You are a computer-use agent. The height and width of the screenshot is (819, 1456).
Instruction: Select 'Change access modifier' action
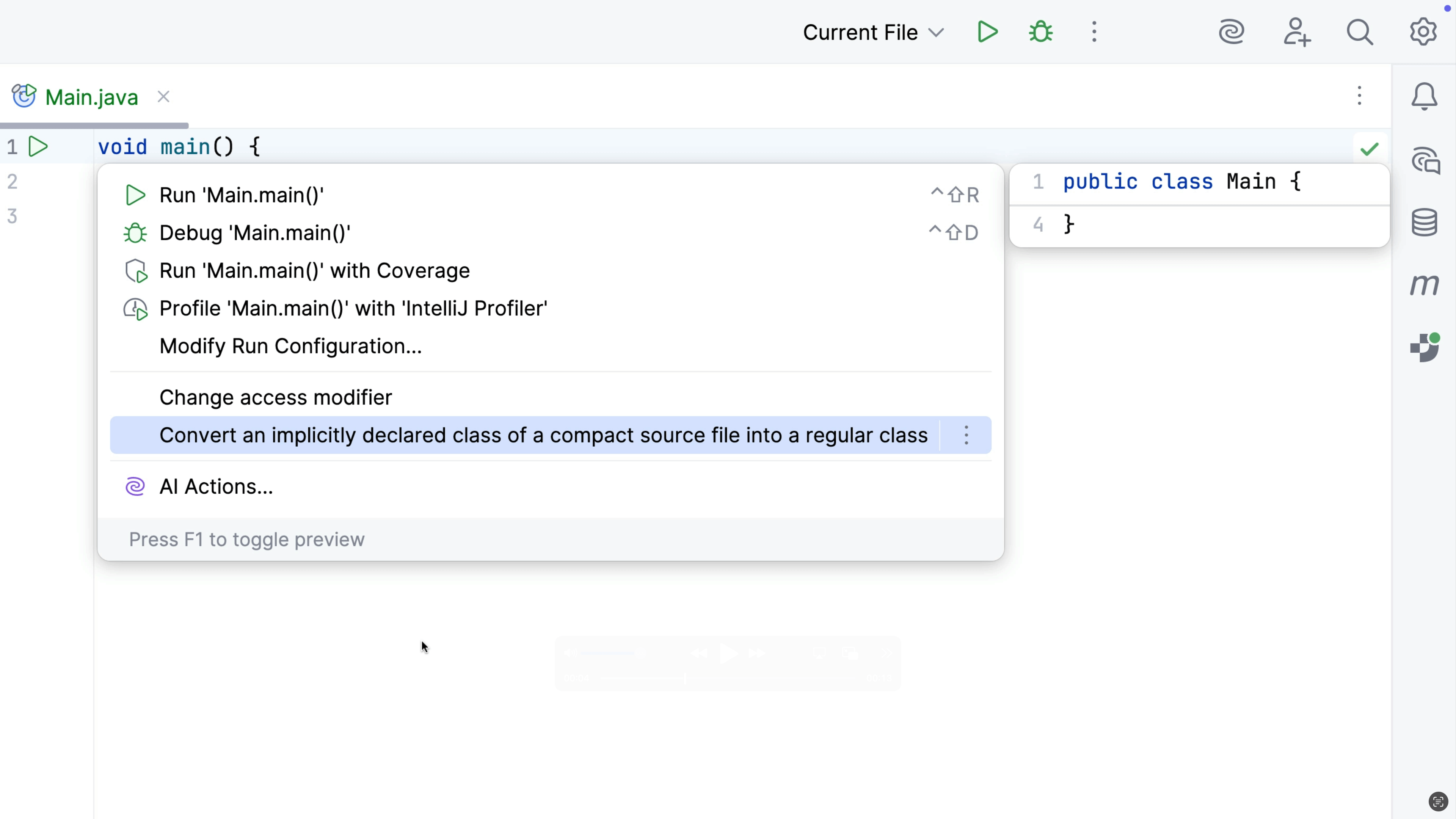click(x=275, y=397)
